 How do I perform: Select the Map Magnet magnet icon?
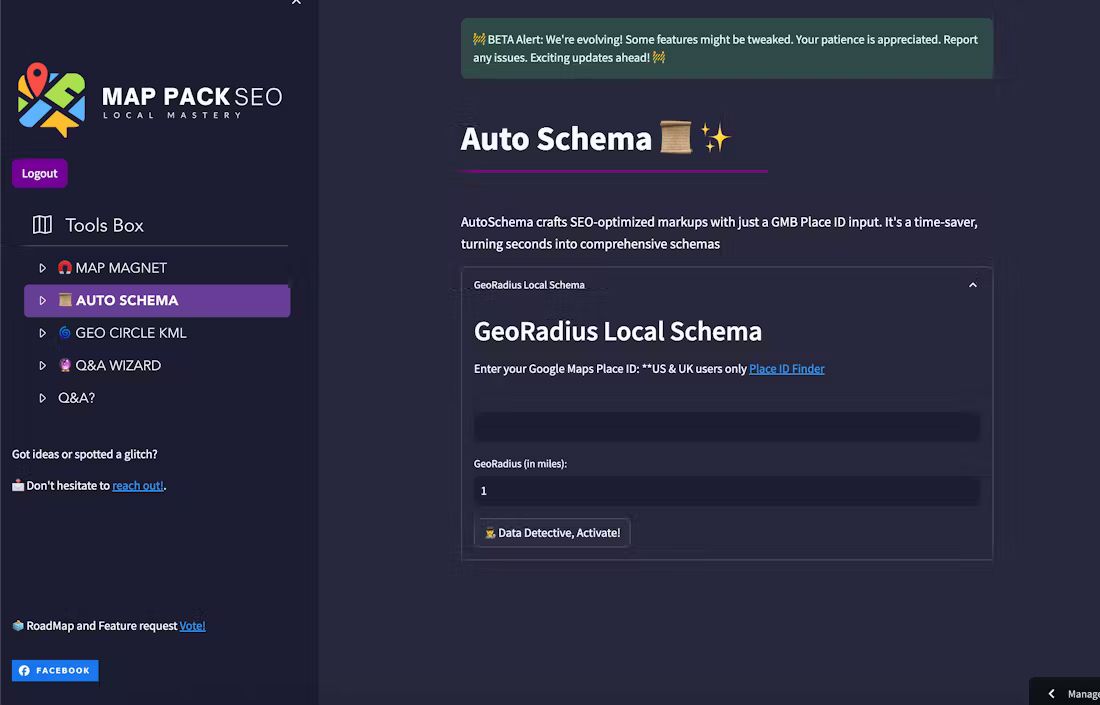tap(63, 267)
